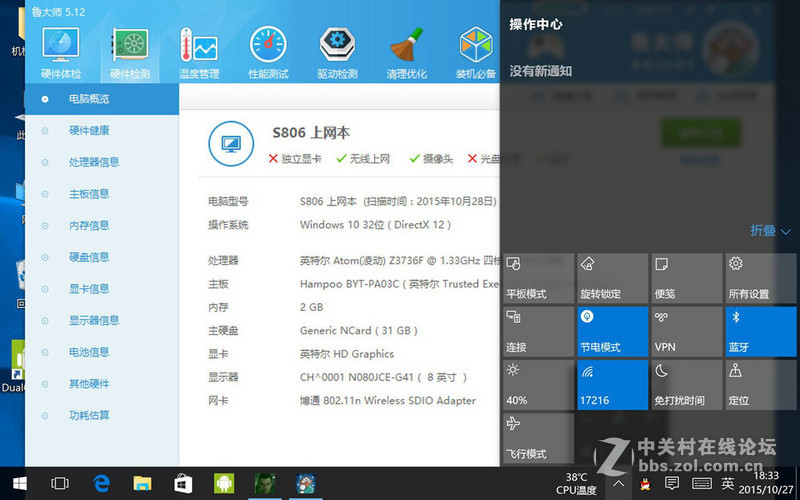Launch Microsoft Edge from taskbar
This screenshot has width=800, height=500.
tap(102, 483)
